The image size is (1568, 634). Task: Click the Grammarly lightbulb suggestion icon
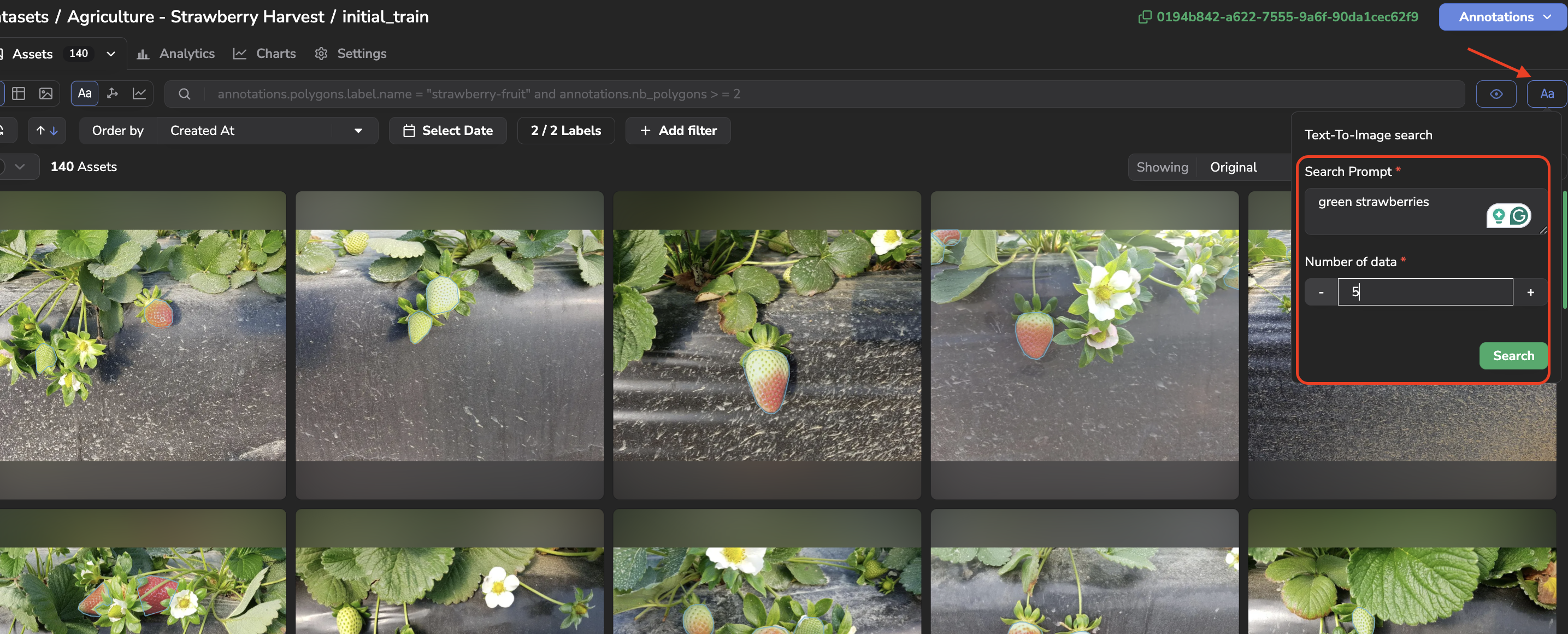click(1498, 215)
